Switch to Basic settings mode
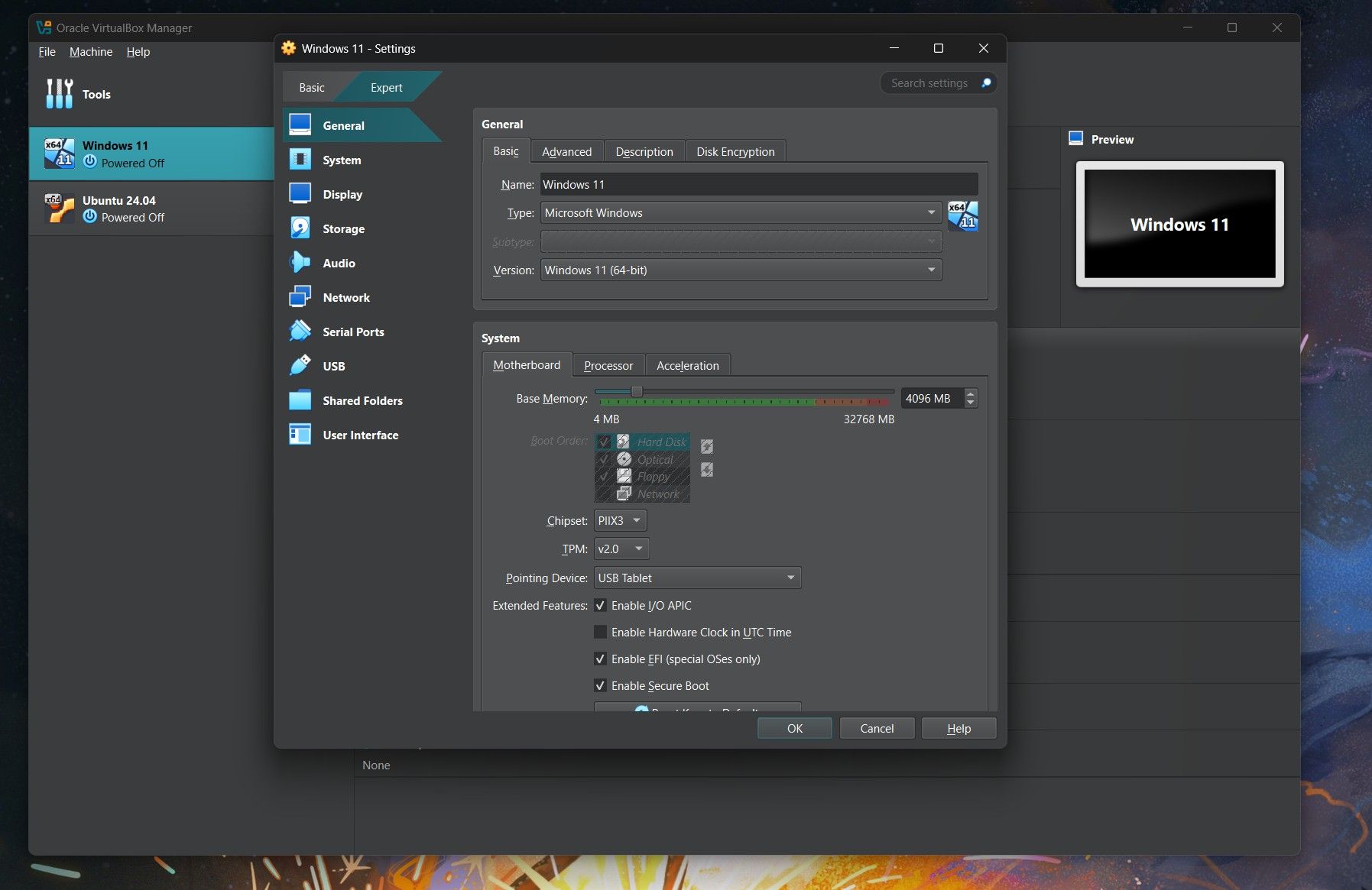The height and width of the screenshot is (890, 1372). click(312, 87)
